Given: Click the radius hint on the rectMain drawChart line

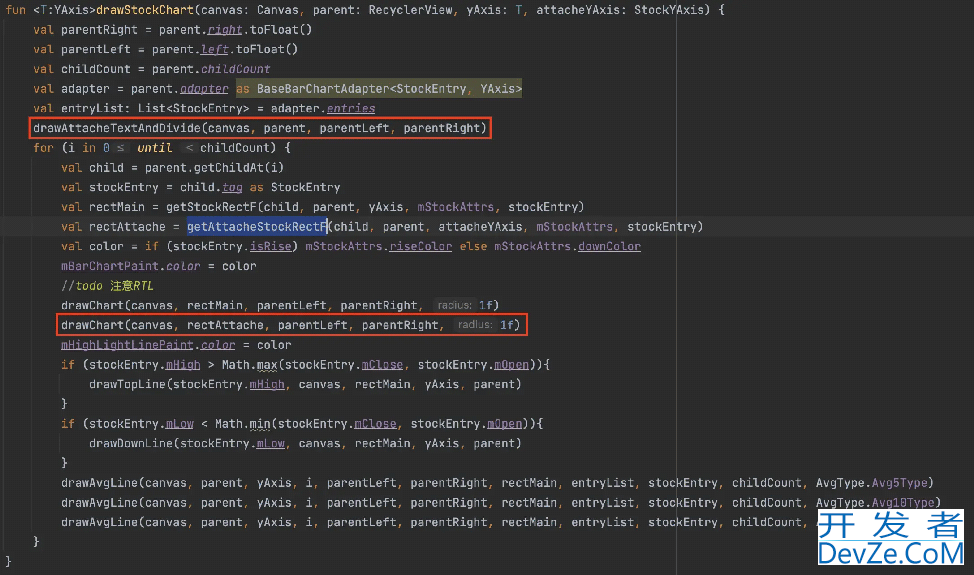Looking at the screenshot, I should coord(454,306).
